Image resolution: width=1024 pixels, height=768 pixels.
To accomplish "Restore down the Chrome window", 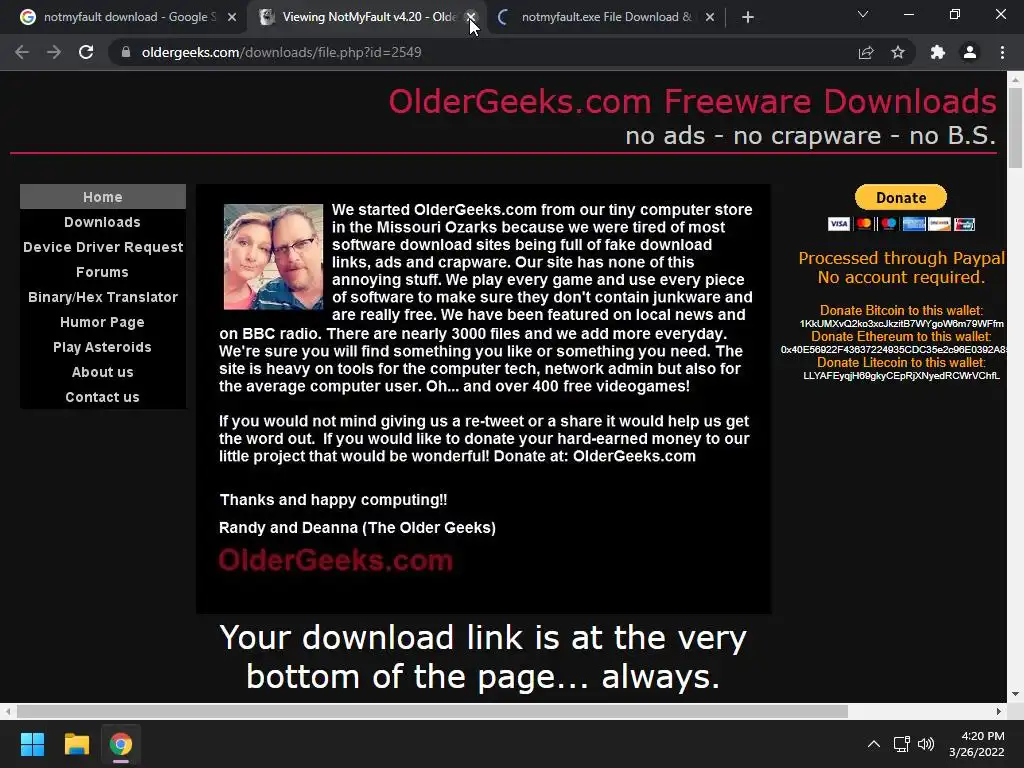I will 955,14.
